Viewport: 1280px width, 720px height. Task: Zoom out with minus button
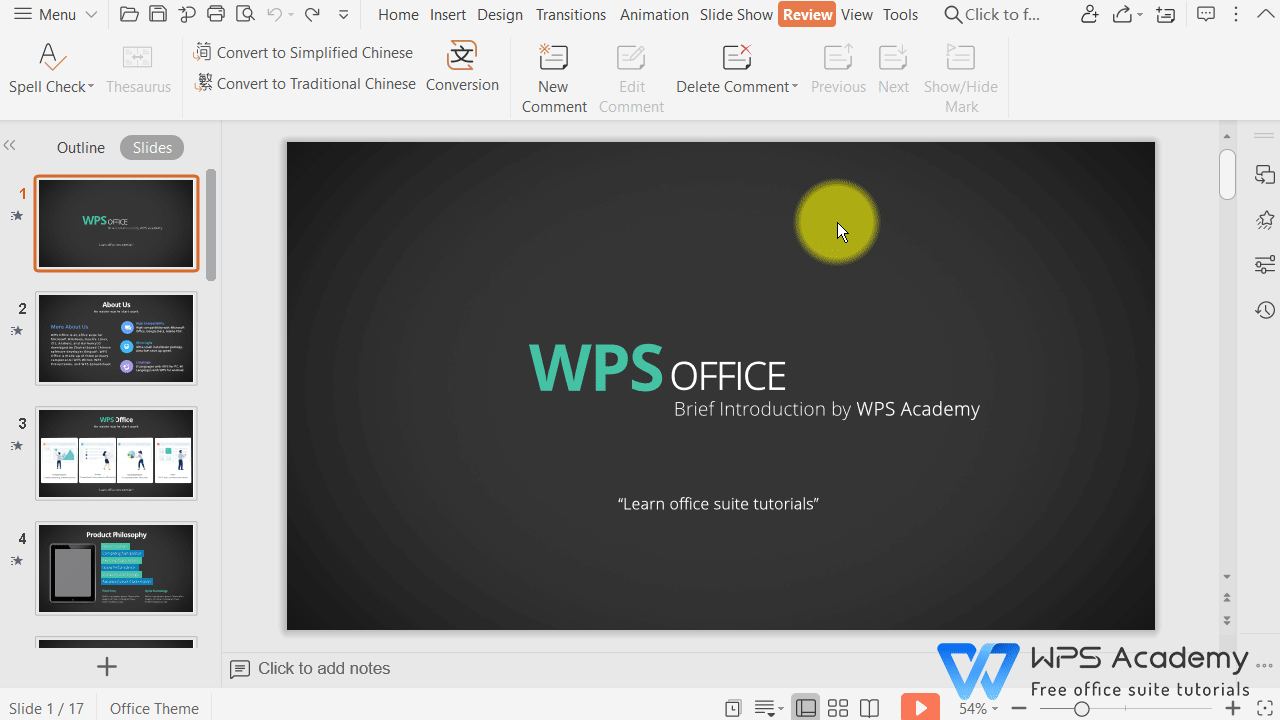[1017, 708]
